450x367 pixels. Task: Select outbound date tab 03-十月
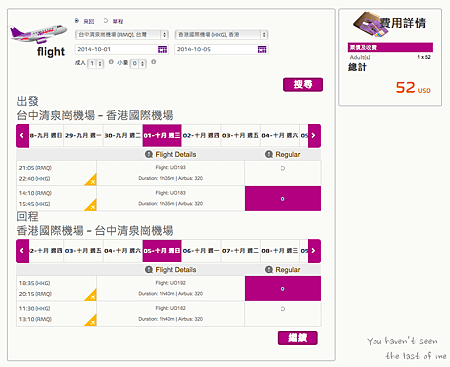240,136
